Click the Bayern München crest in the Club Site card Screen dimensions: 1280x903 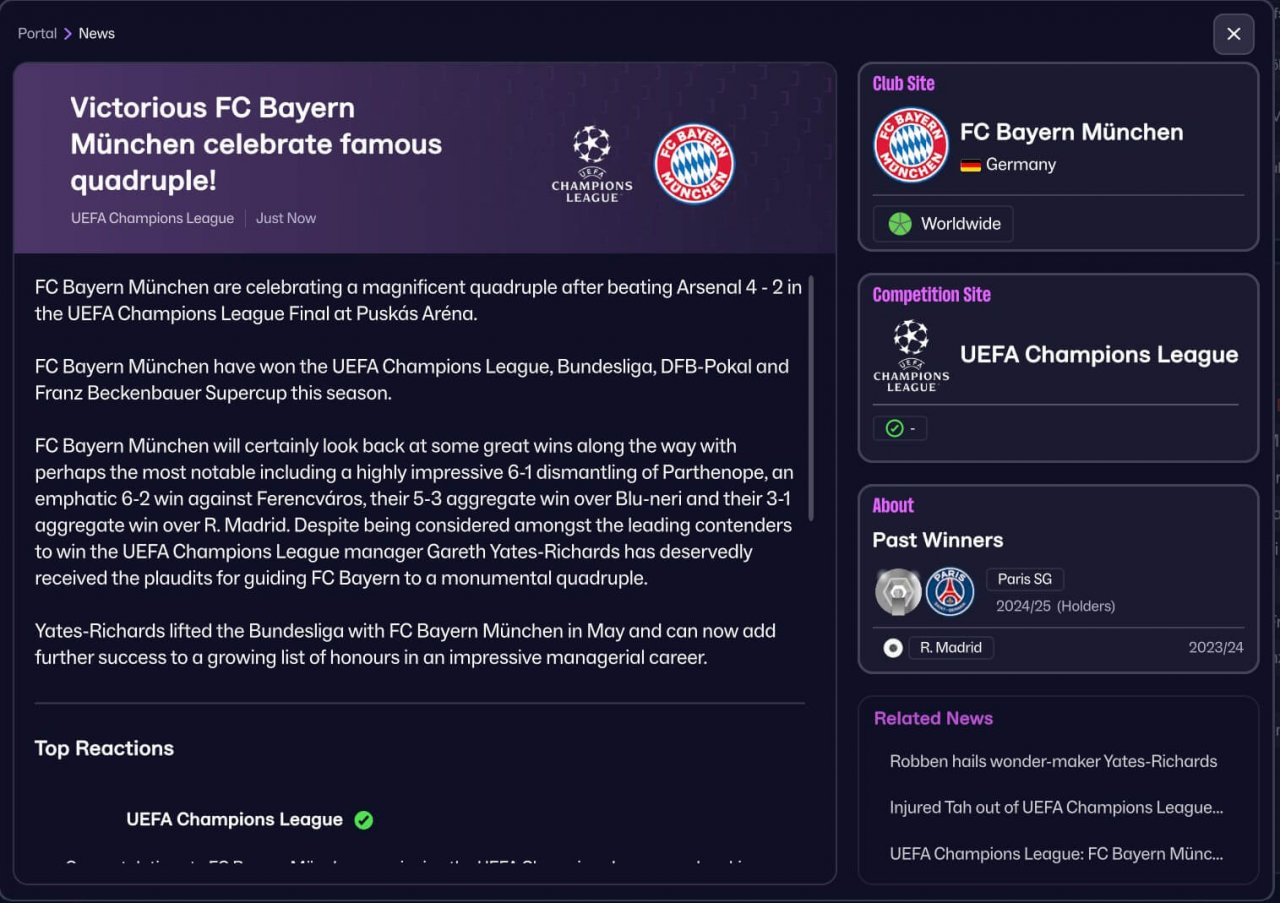911,145
